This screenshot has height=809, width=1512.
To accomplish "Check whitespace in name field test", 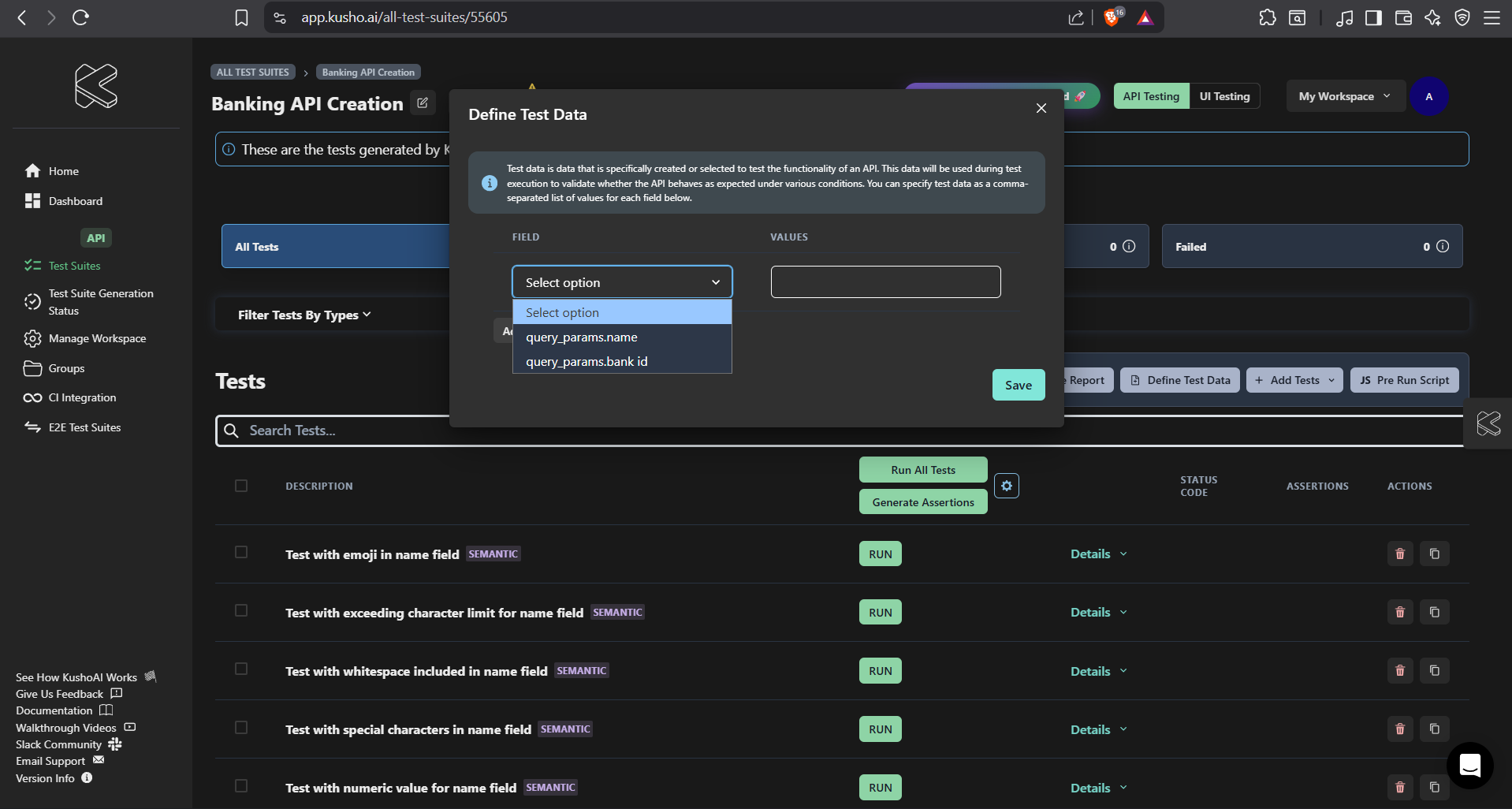I will point(241,669).
